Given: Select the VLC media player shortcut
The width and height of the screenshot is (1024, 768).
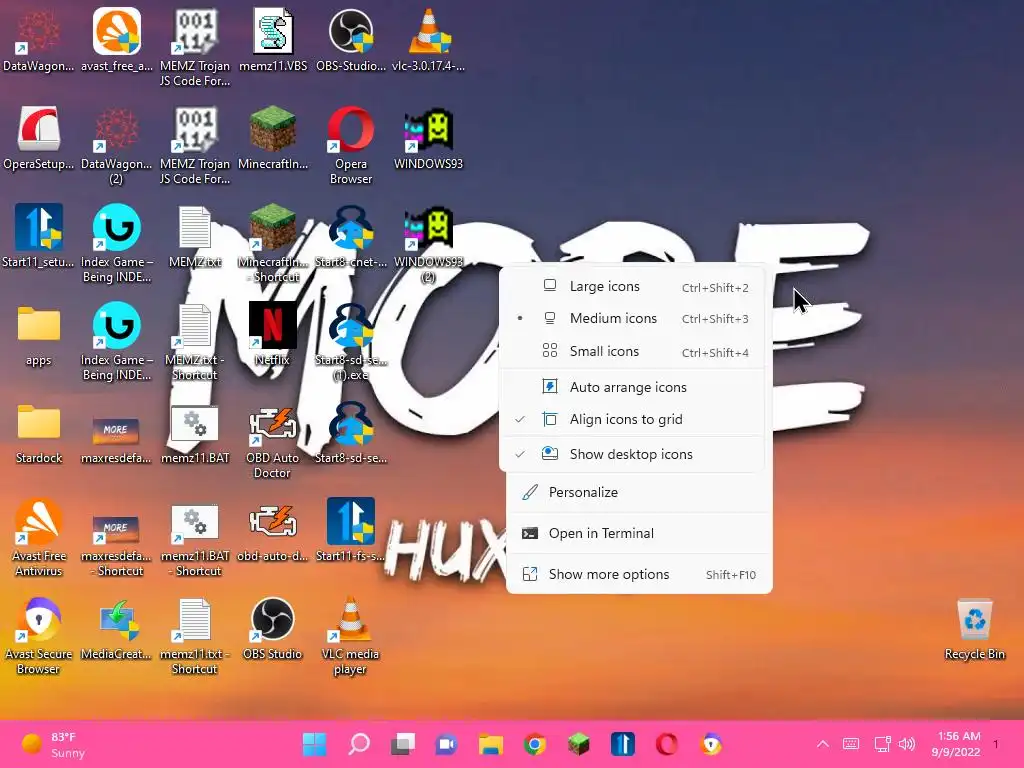Looking at the screenshot, I should [x=351, y=635].
